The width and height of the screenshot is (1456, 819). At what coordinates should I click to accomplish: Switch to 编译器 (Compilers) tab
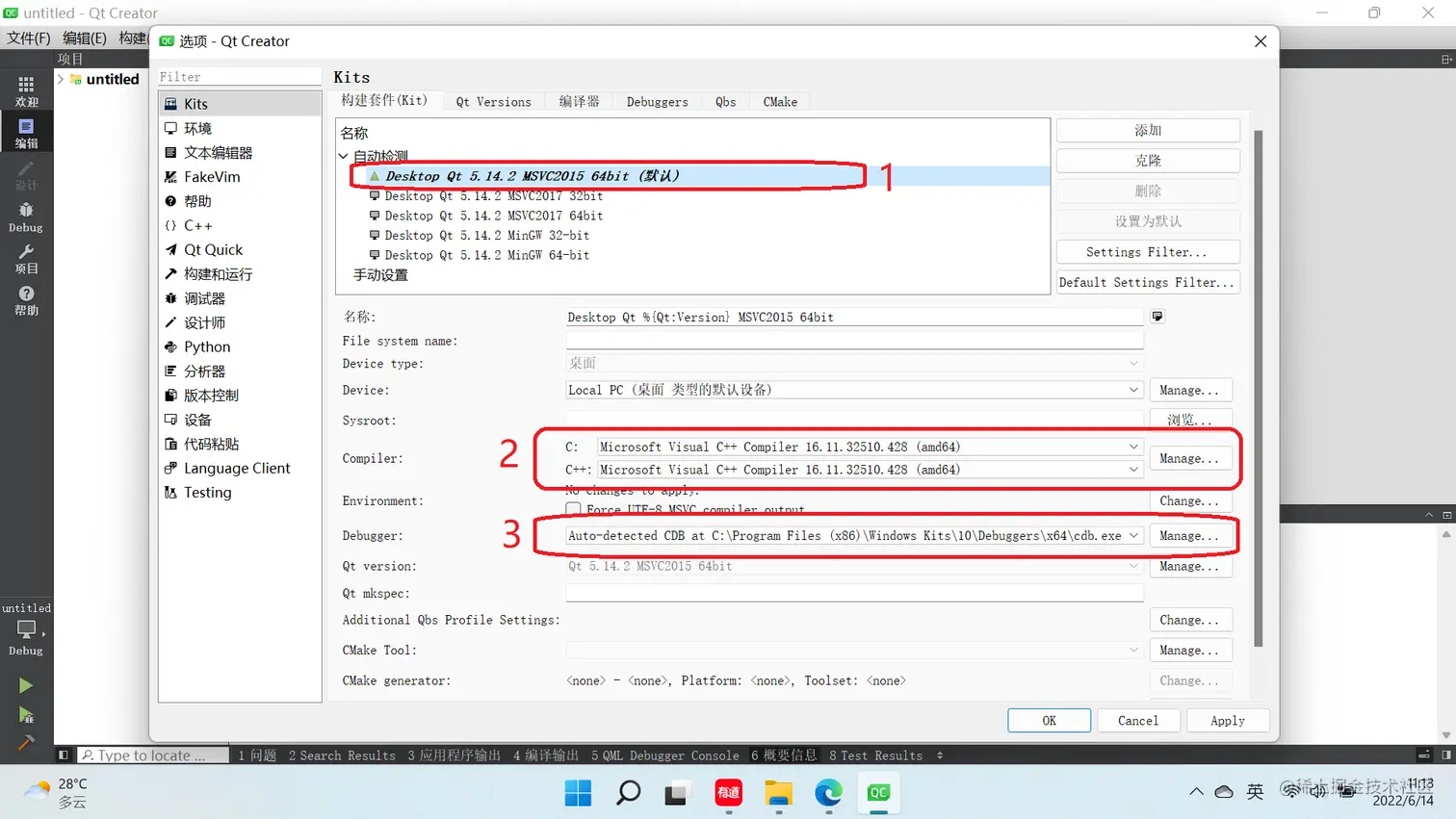click(x=579, y=102)
